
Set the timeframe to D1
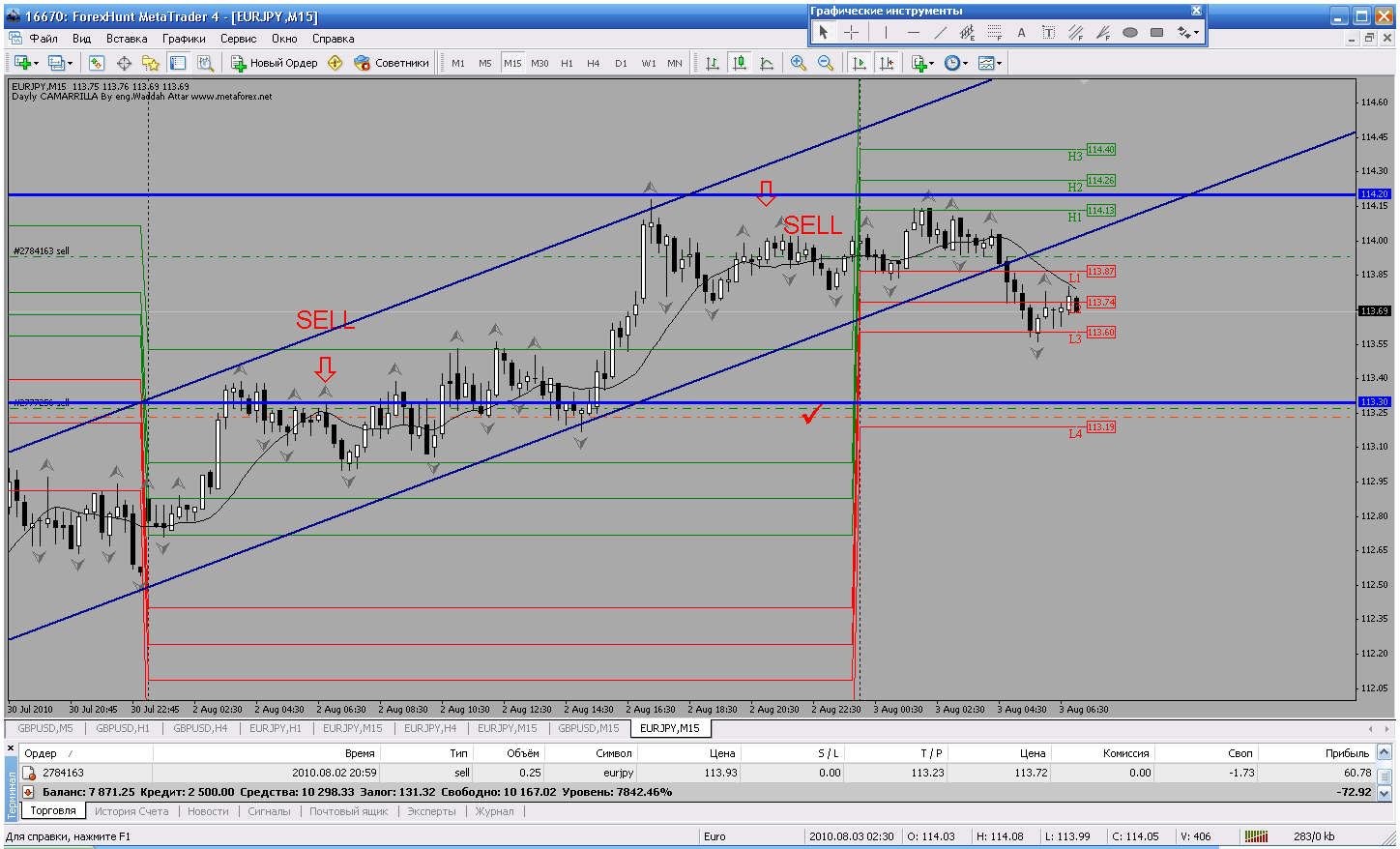[x=621, y=63]
